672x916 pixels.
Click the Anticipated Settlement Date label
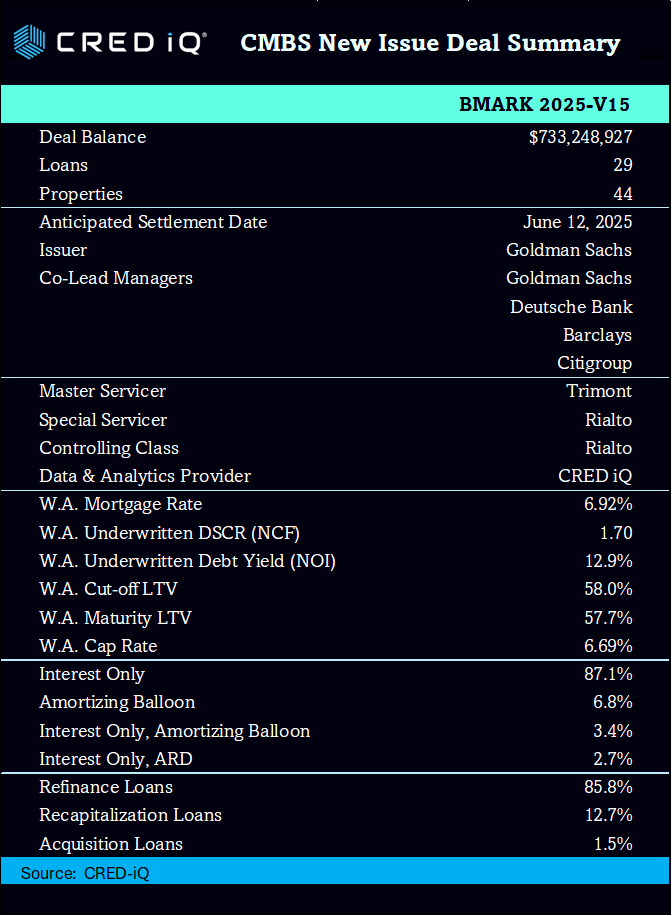153,222
